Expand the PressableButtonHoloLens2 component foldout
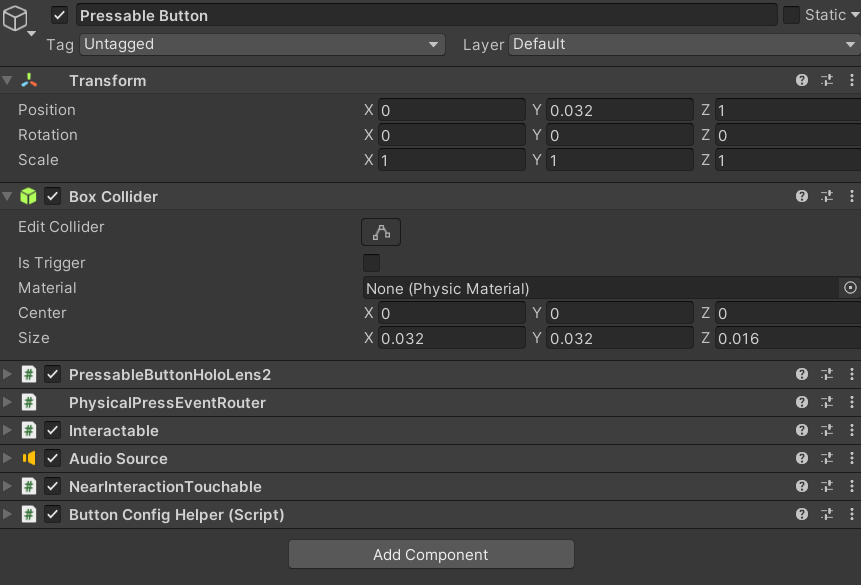861x585 pixels. 7,374
